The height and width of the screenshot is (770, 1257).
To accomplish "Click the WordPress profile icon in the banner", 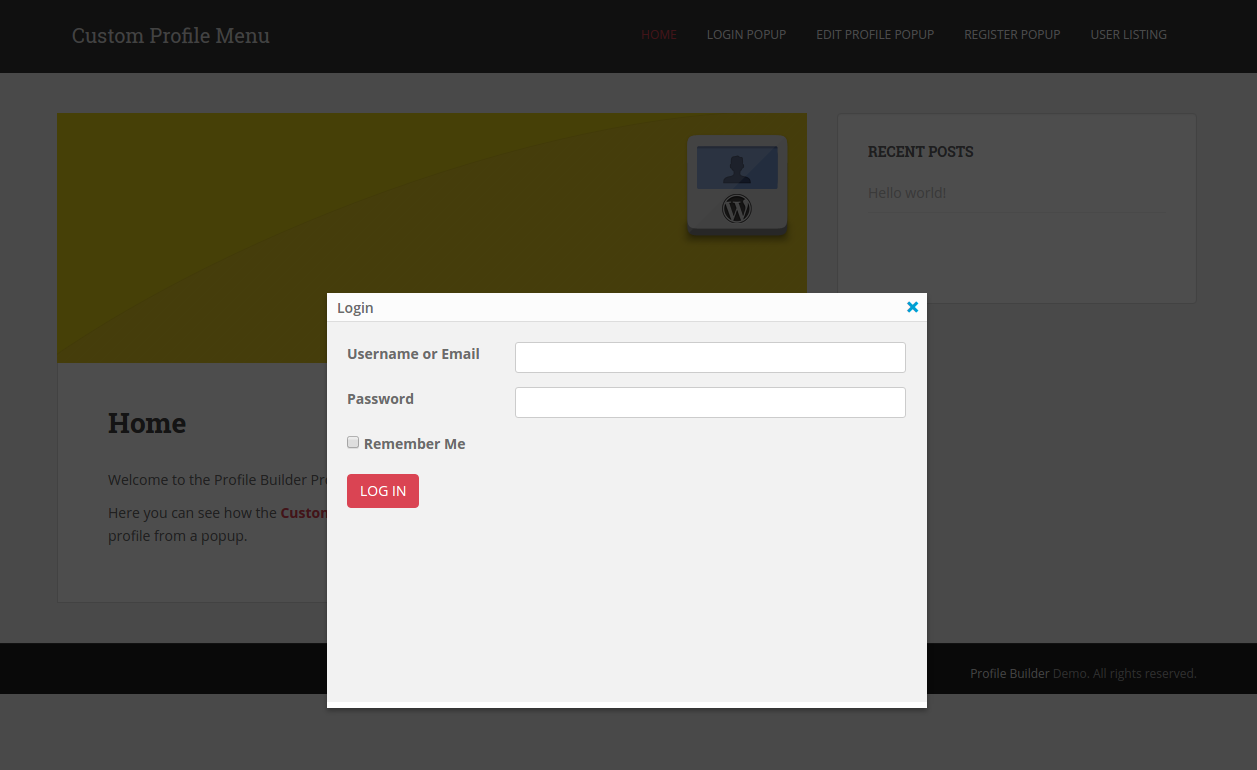I will coord(737,186).
